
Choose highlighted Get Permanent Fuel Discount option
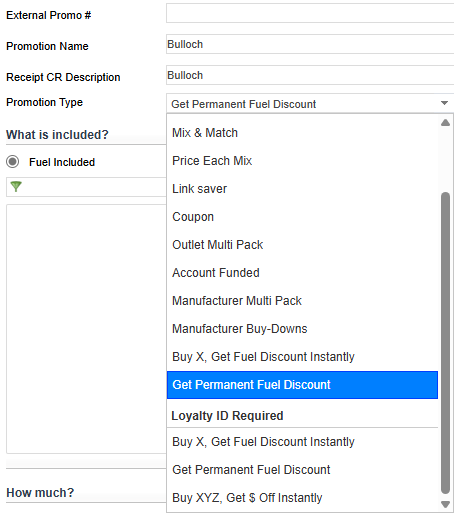tap(302, 385)
